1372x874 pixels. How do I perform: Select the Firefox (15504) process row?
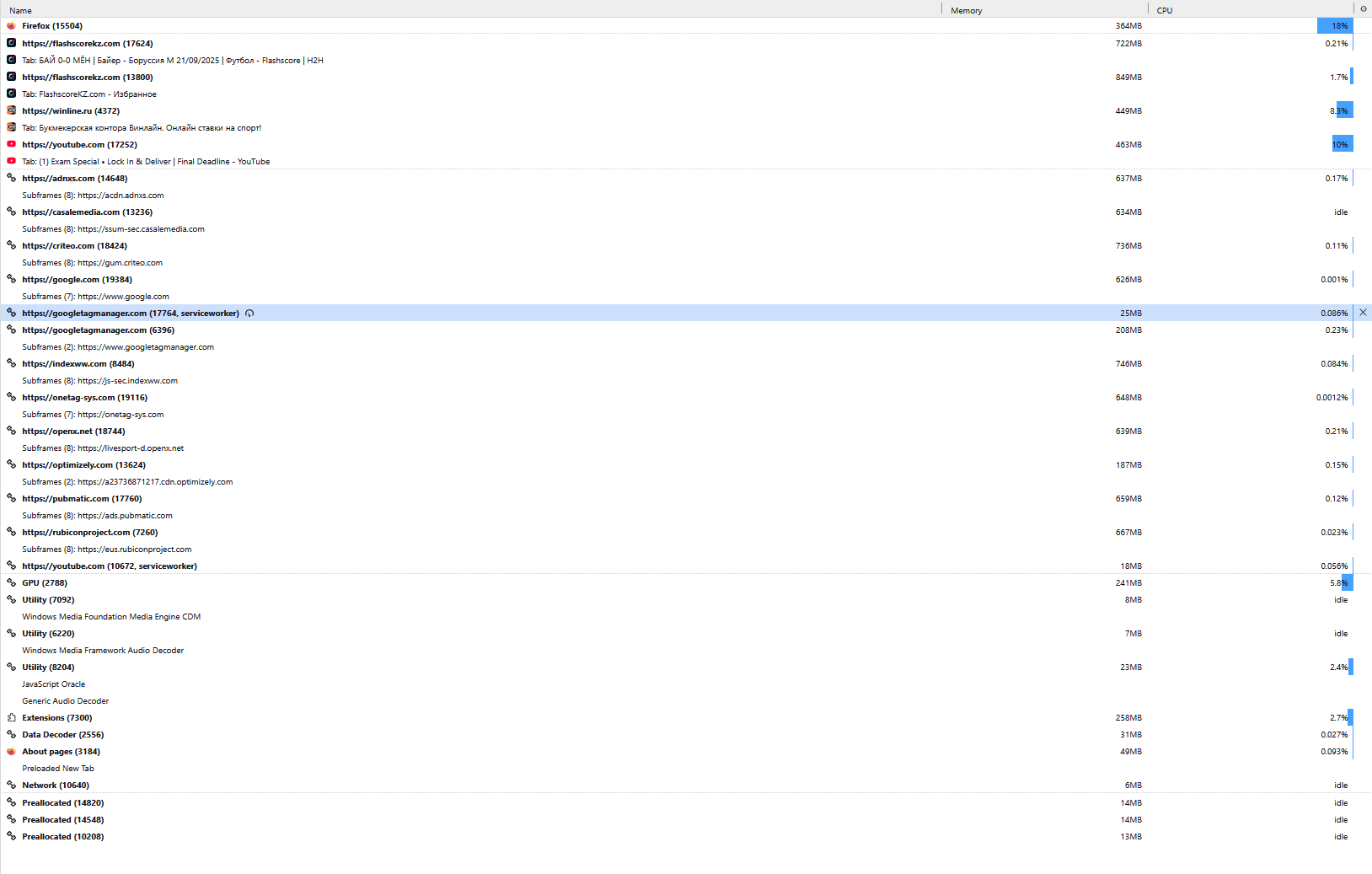point(686,26)
